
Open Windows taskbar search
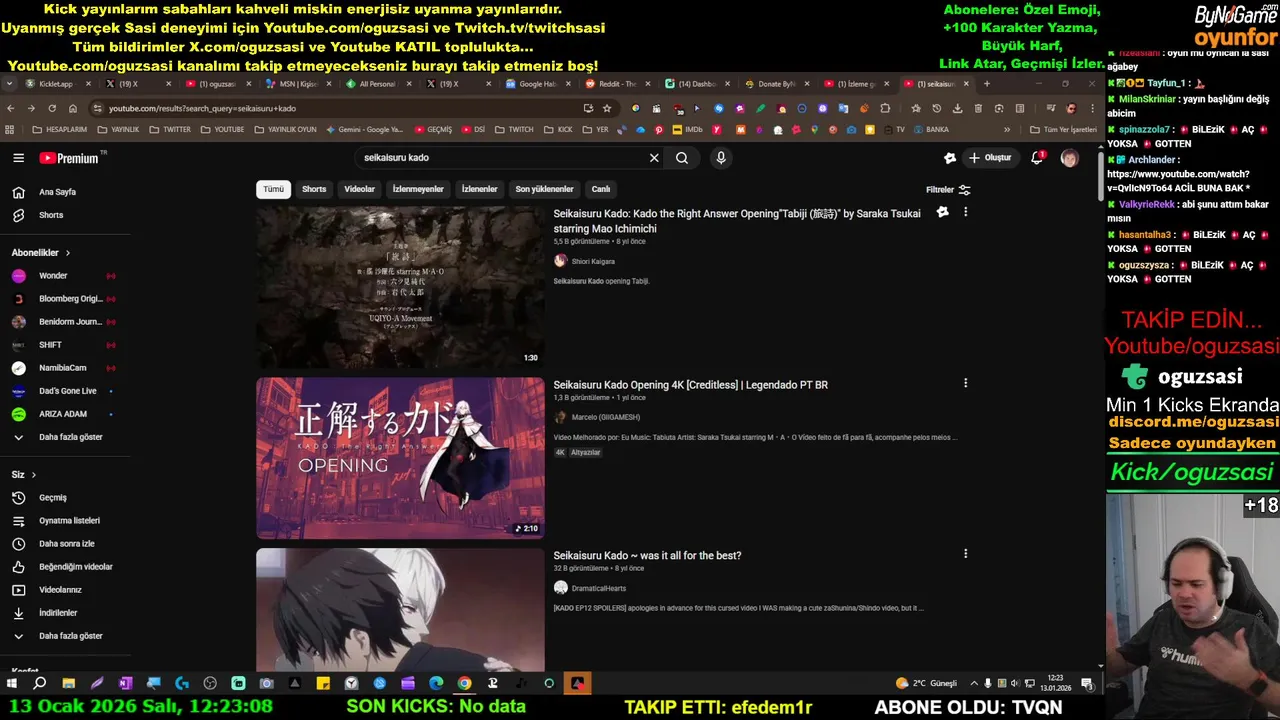pos(40,684)
